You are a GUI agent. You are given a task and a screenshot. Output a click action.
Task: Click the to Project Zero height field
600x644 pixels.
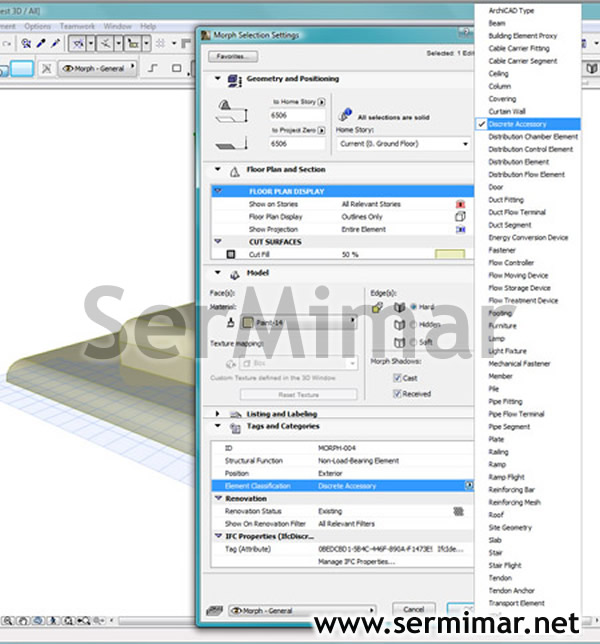[297, 144]
